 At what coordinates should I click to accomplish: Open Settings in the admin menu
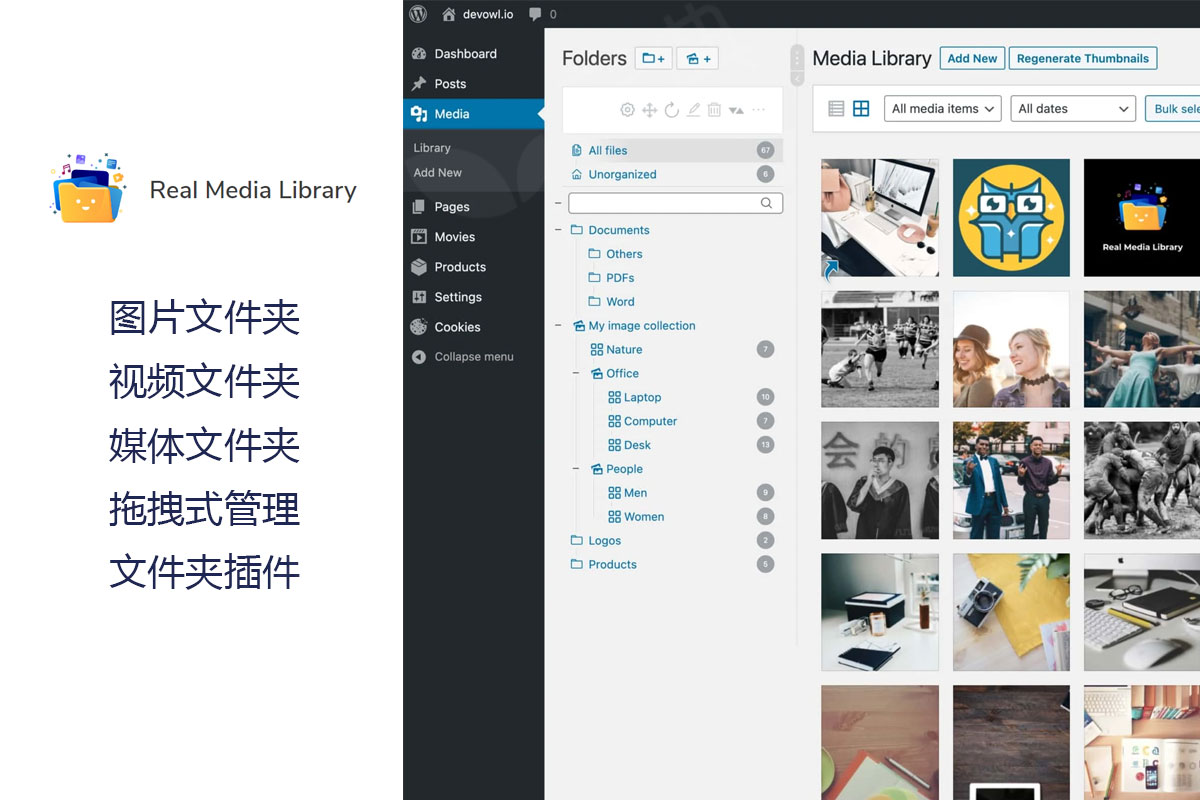(458, 297)
